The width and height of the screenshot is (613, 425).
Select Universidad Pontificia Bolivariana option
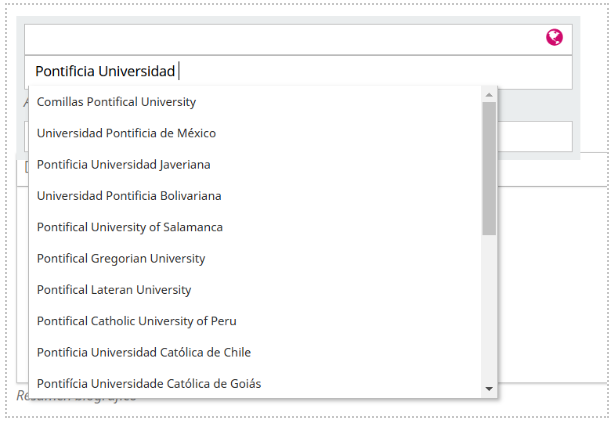click(x=129, y=195)
